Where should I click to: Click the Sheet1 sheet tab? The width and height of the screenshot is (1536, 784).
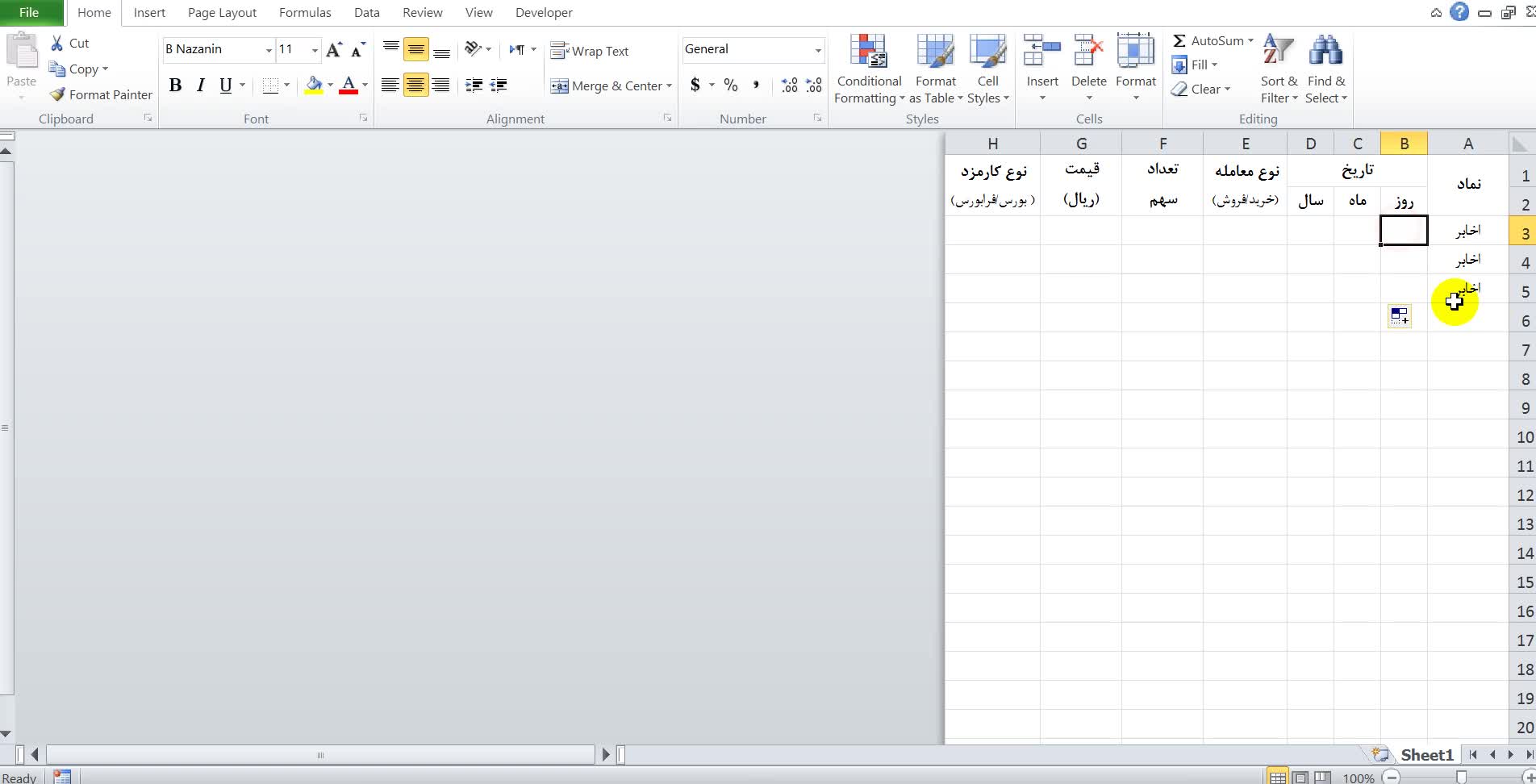(x=1426, y=755)
